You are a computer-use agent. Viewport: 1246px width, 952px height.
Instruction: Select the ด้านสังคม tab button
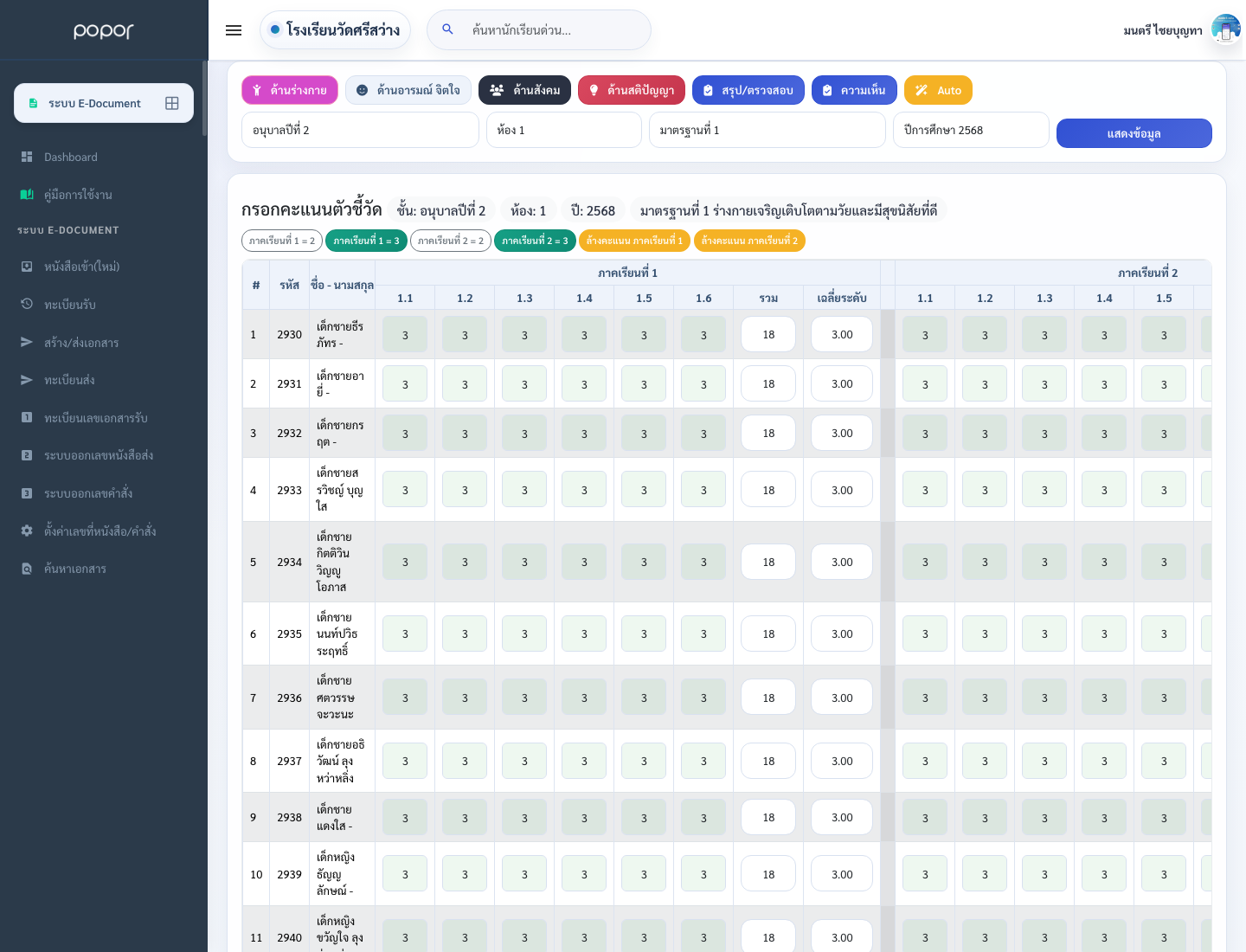click(524, 90)
